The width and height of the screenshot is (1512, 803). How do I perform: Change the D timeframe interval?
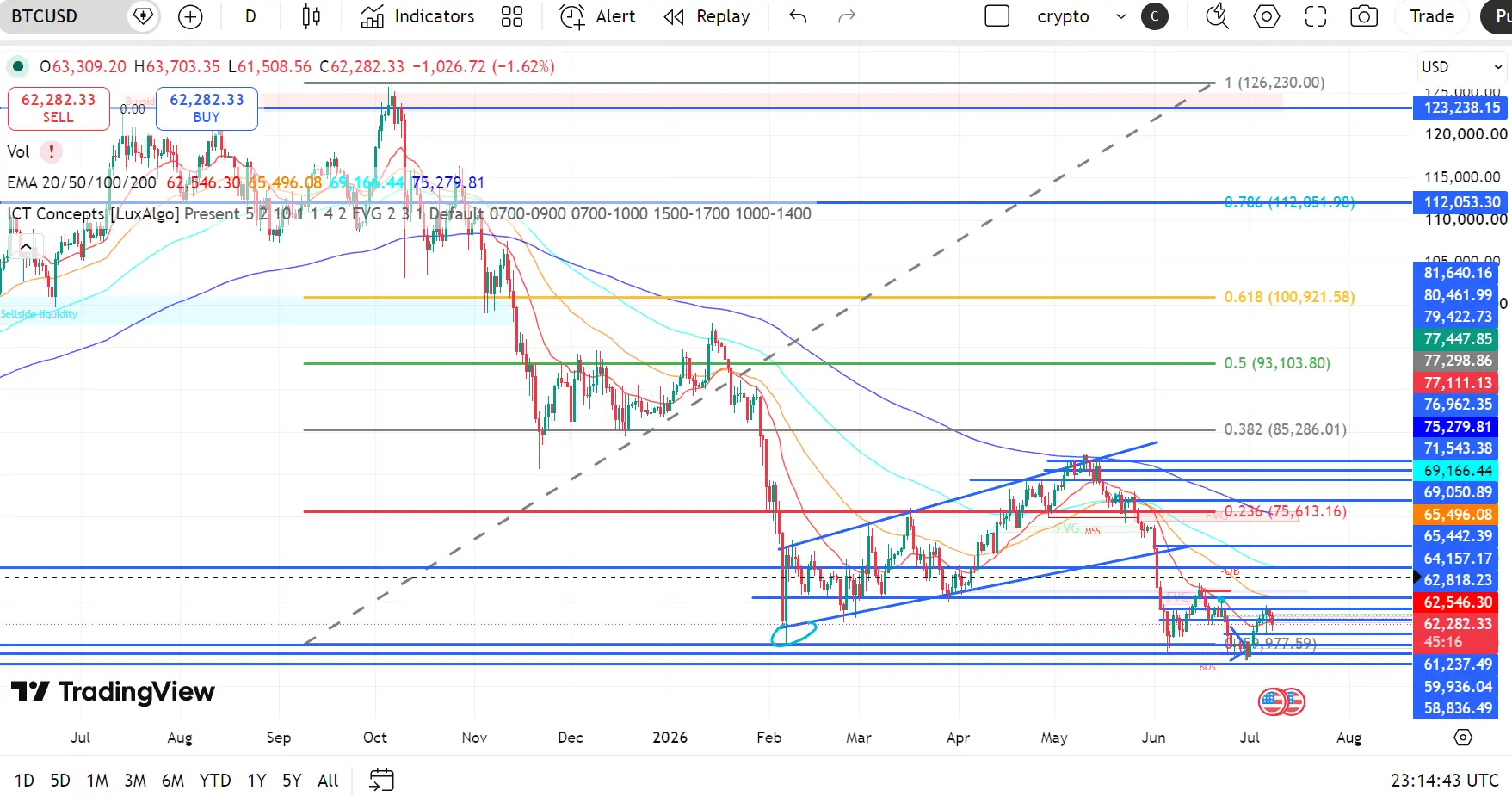[x=250, y=16]
